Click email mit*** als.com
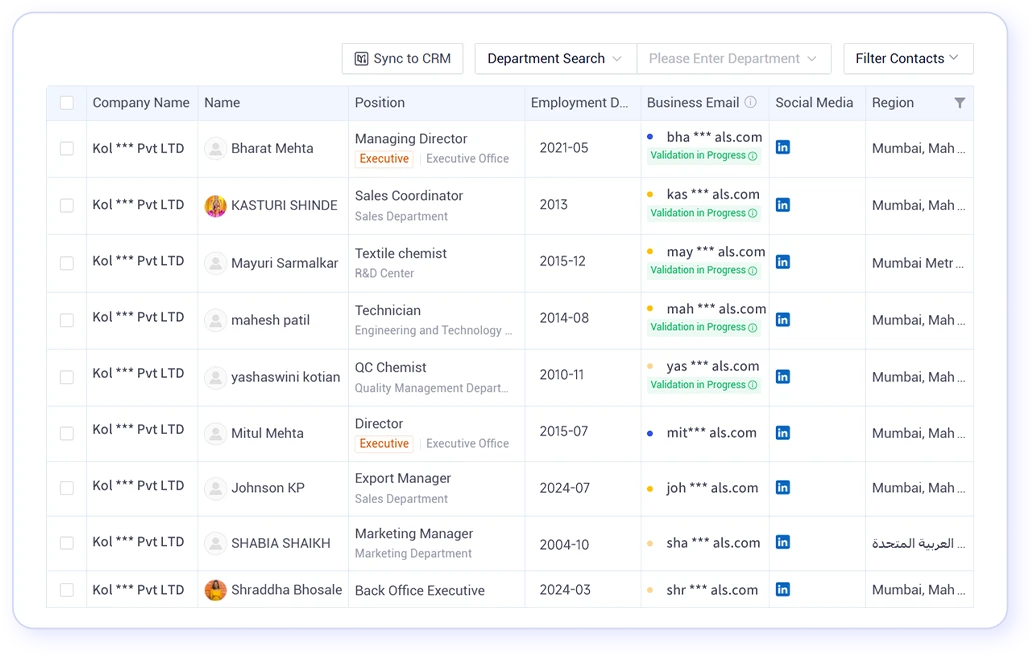Screen dimensions: 1035x657 (712, 432)
